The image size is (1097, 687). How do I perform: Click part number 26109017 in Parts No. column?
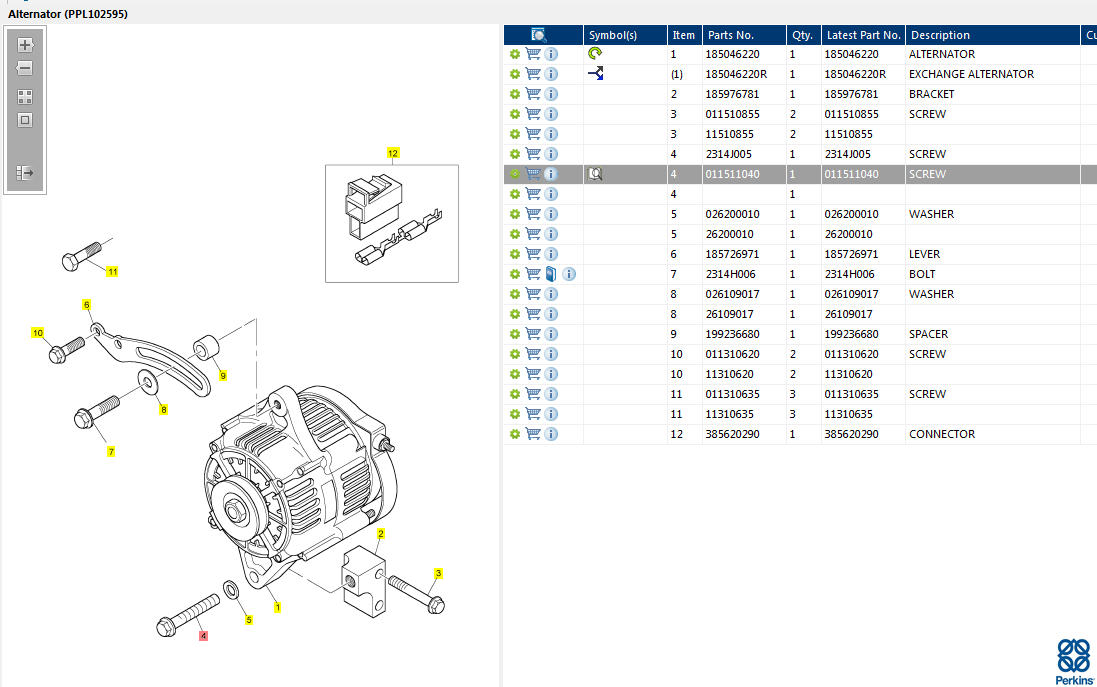pos(730,314)
